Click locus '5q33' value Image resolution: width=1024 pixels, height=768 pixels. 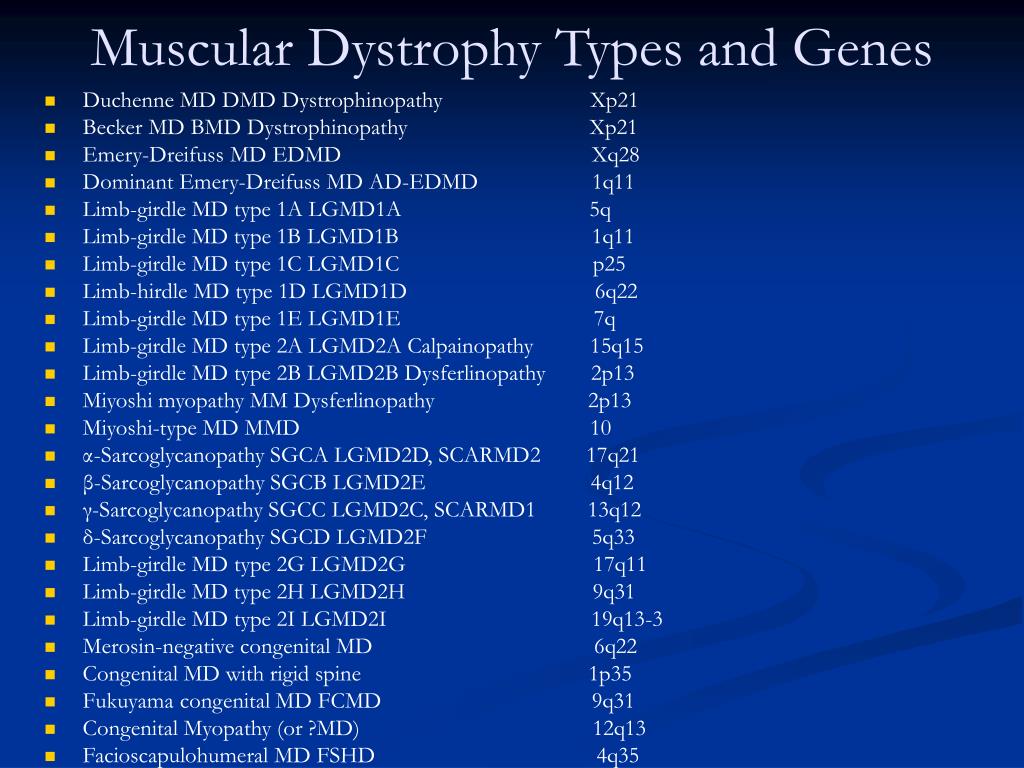pos(614,538)
